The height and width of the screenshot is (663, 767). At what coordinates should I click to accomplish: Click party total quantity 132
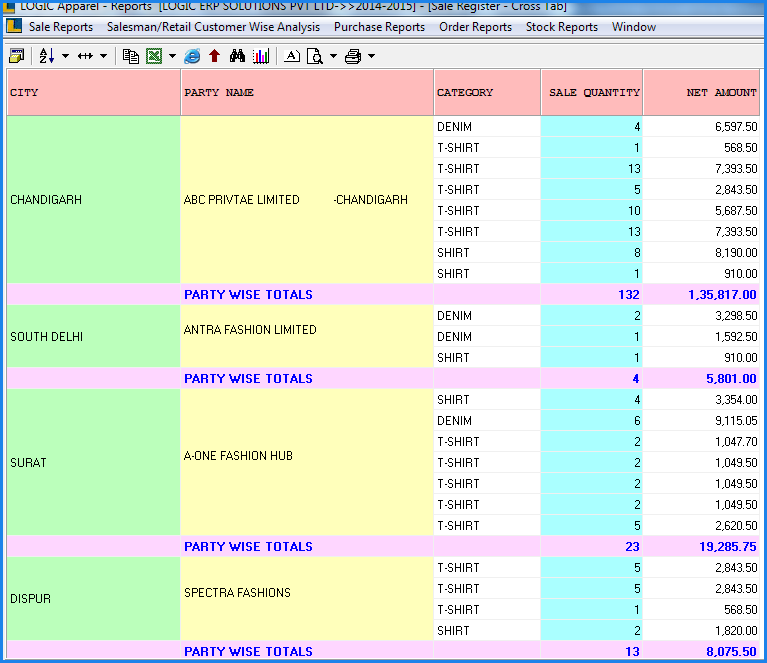click(x=592, y=295)
